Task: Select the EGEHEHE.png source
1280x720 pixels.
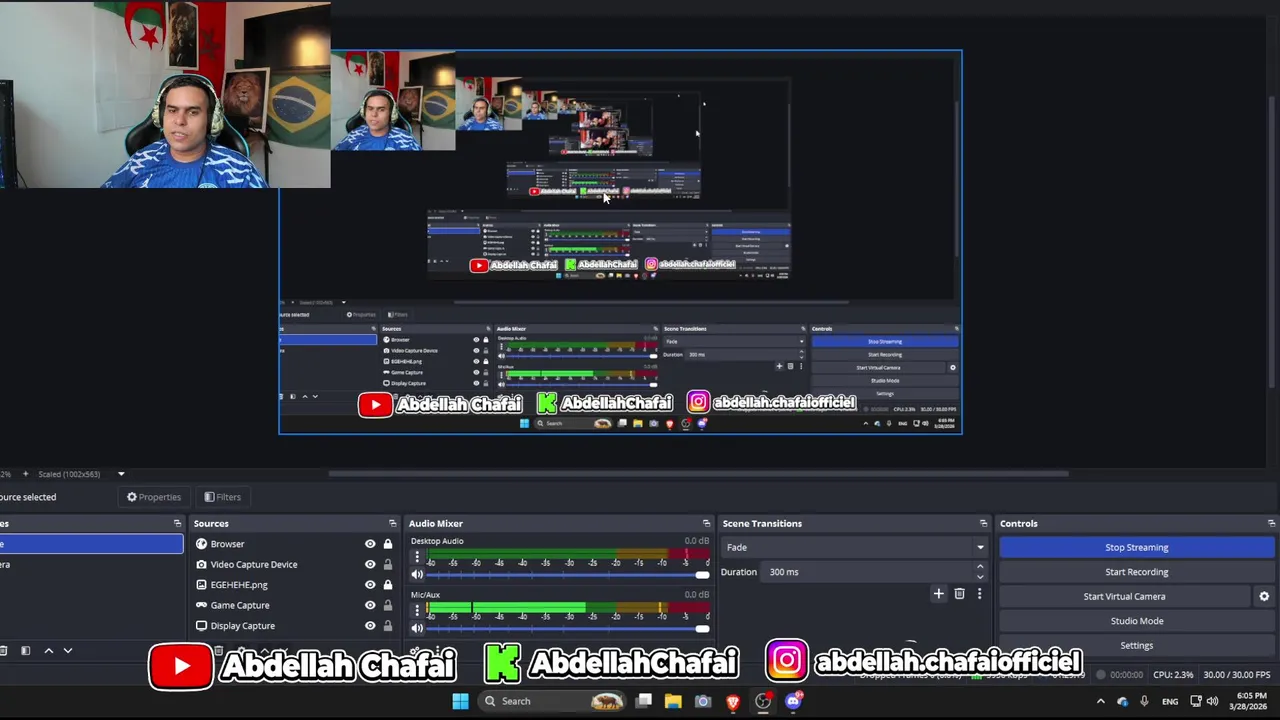Action: [295, 585]
